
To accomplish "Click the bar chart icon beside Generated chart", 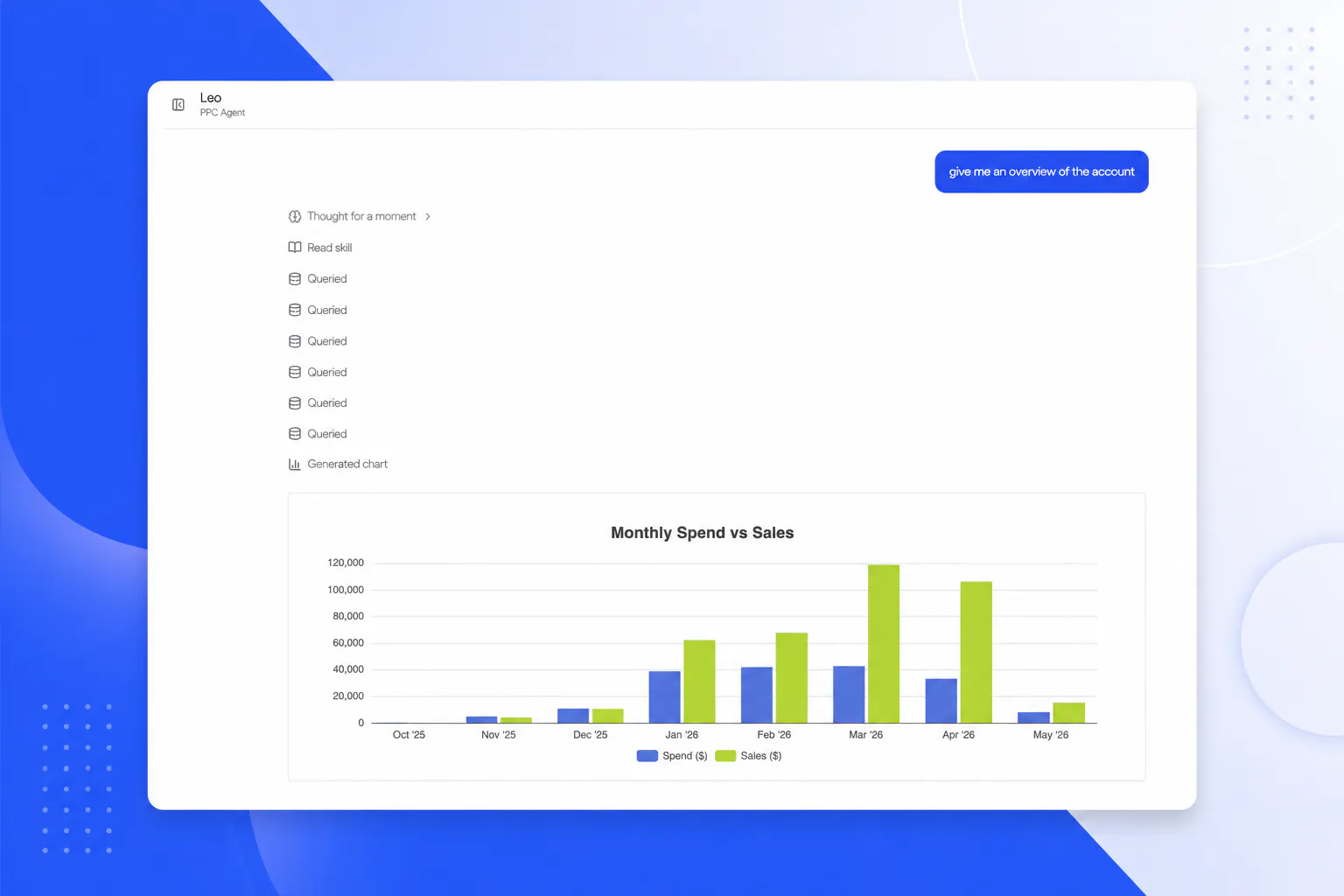I will [295, 465].
